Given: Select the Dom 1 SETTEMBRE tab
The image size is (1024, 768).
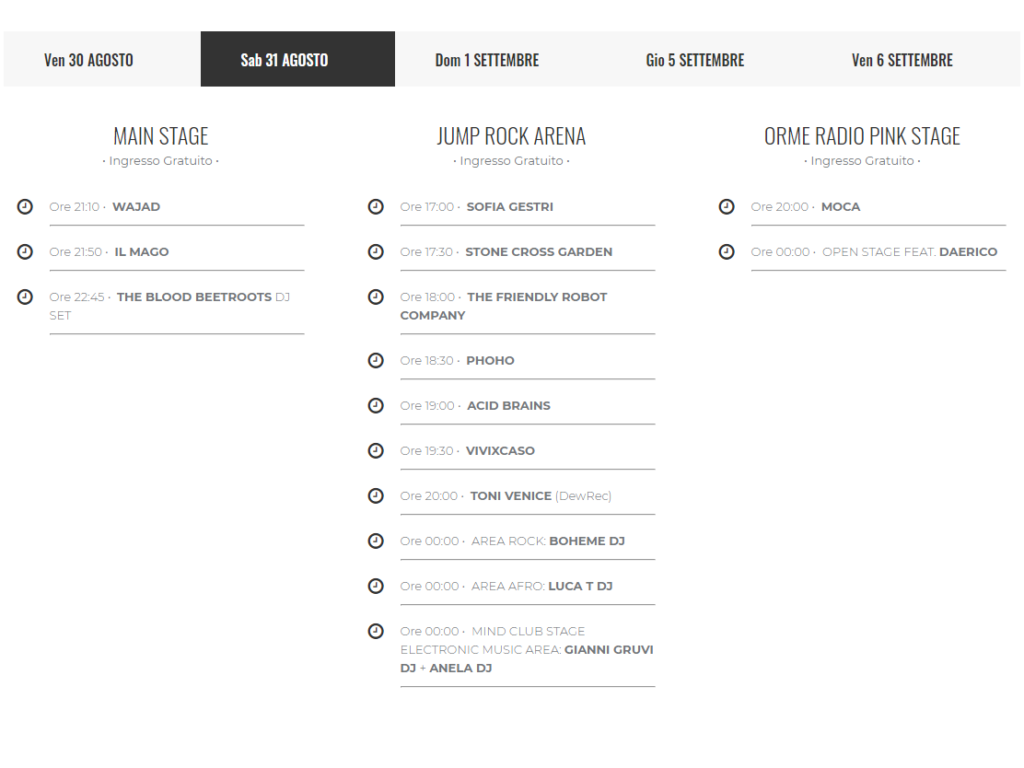Looking at the screenshot, I should coord(487,60).
